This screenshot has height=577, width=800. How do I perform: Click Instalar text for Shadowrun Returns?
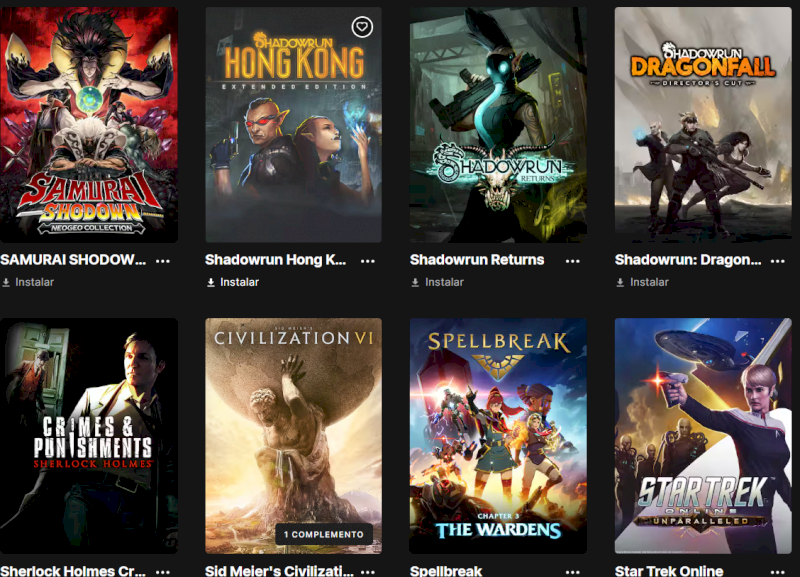[444, 282]
